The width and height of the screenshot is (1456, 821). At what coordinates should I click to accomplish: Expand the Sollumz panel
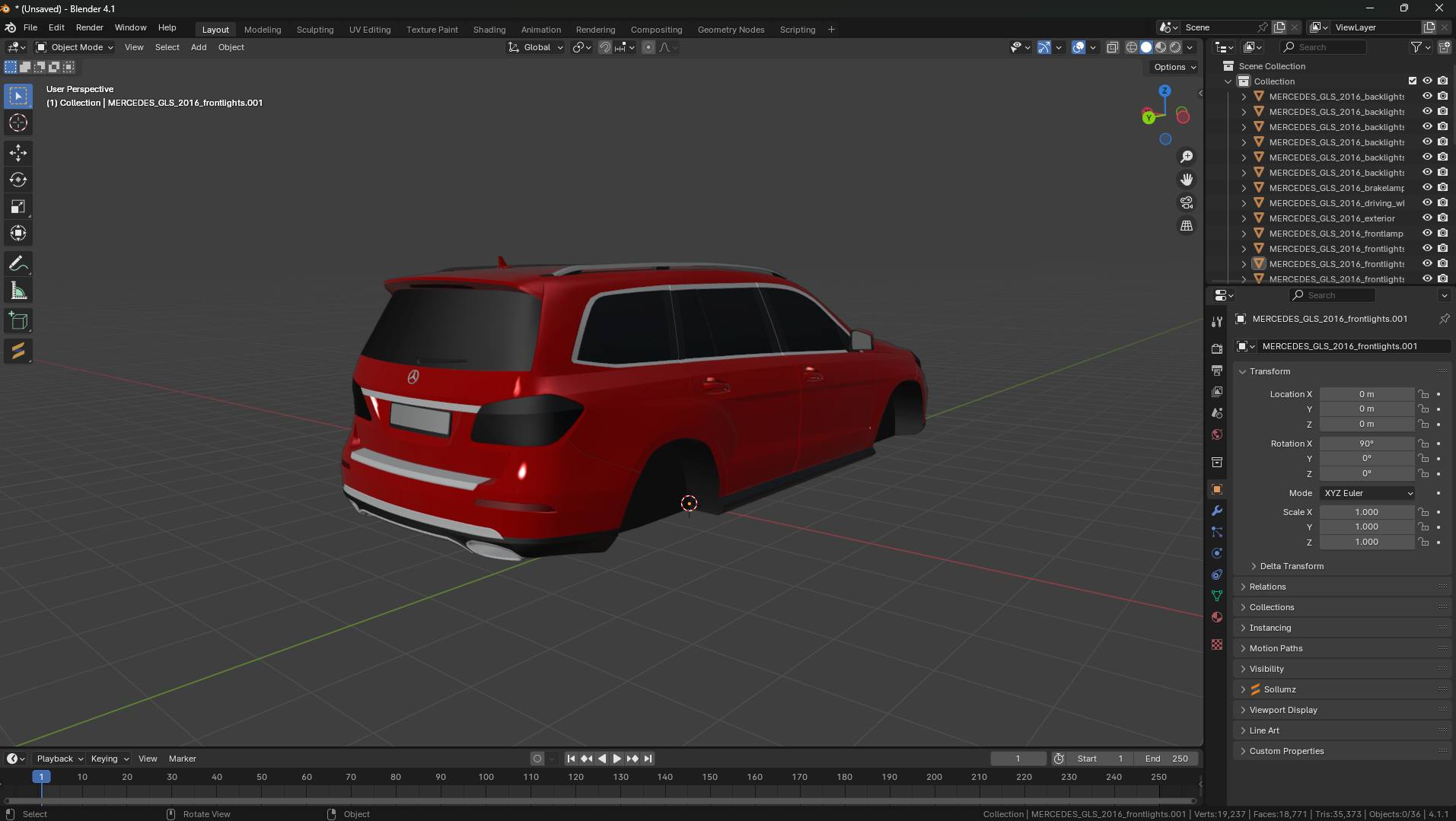[1279, 689]
